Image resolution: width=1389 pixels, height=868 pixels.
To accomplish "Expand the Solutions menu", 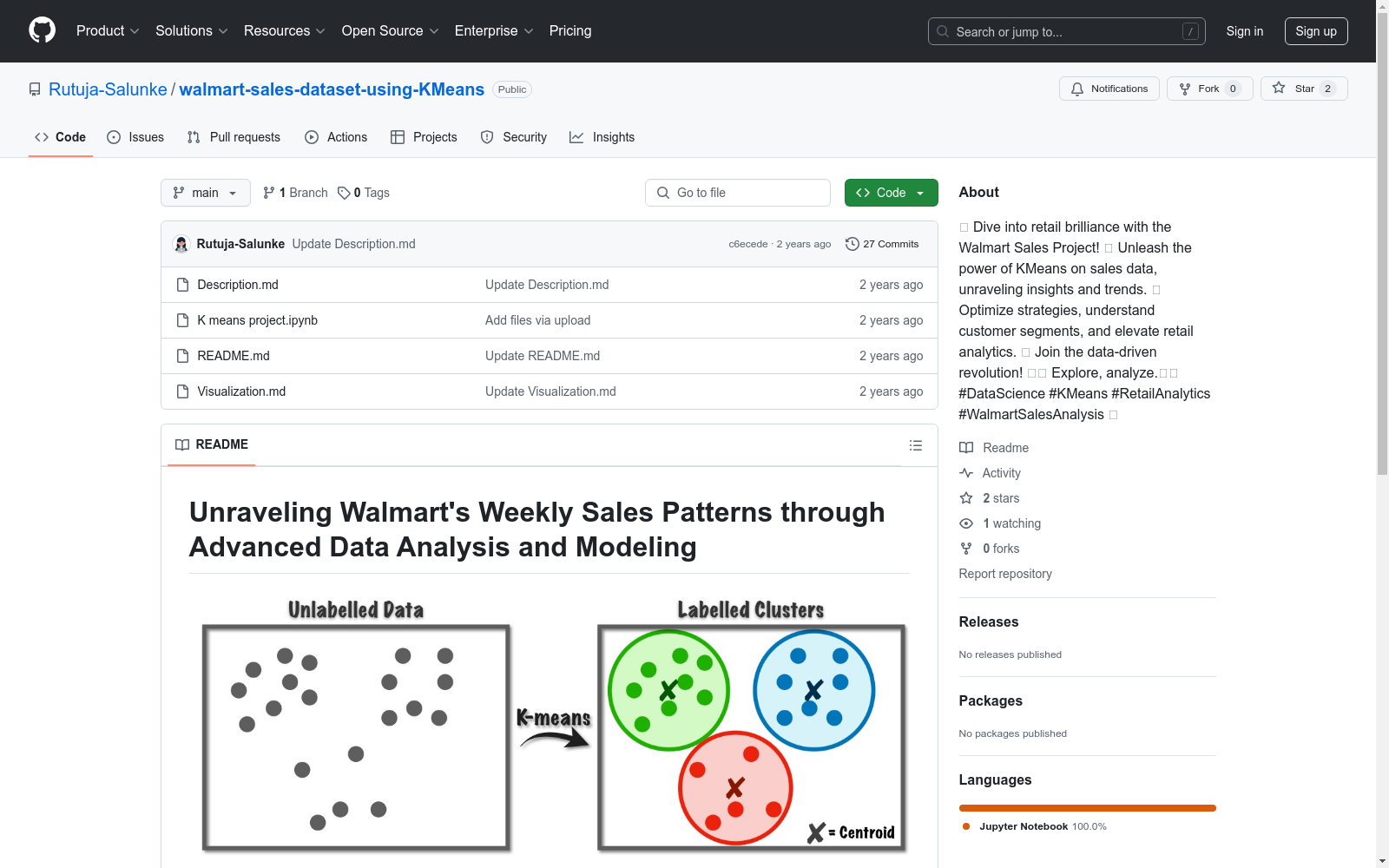I will (192, 31).
